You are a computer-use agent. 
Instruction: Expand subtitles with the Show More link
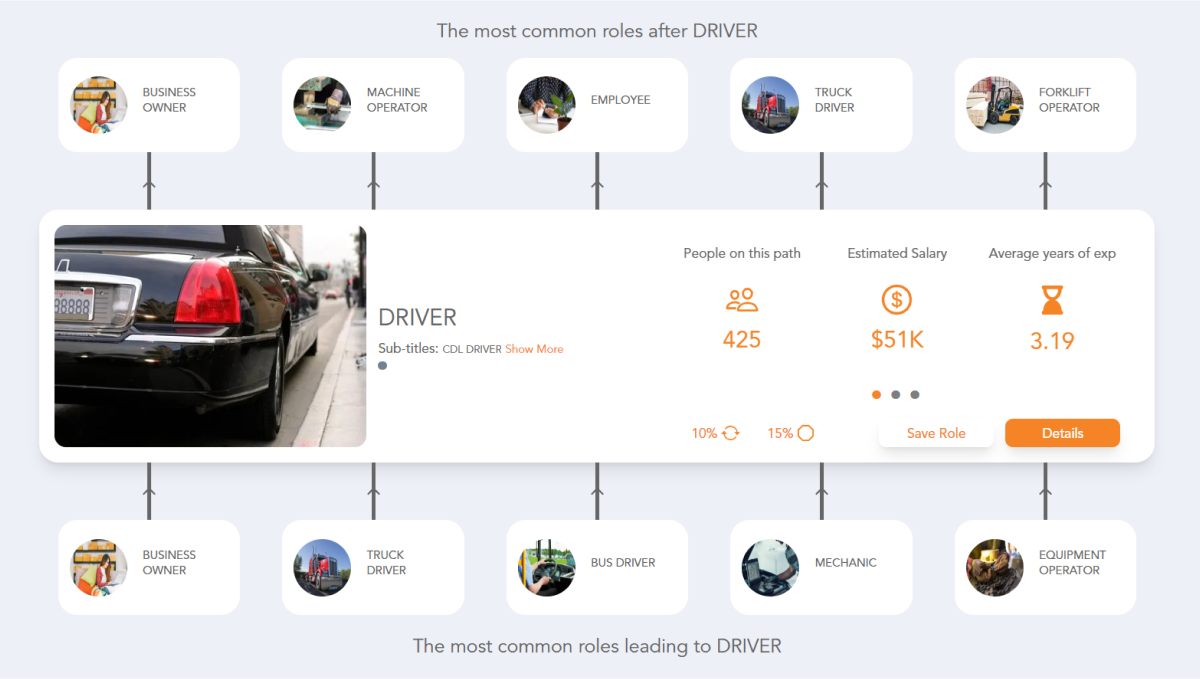point(534,349)
